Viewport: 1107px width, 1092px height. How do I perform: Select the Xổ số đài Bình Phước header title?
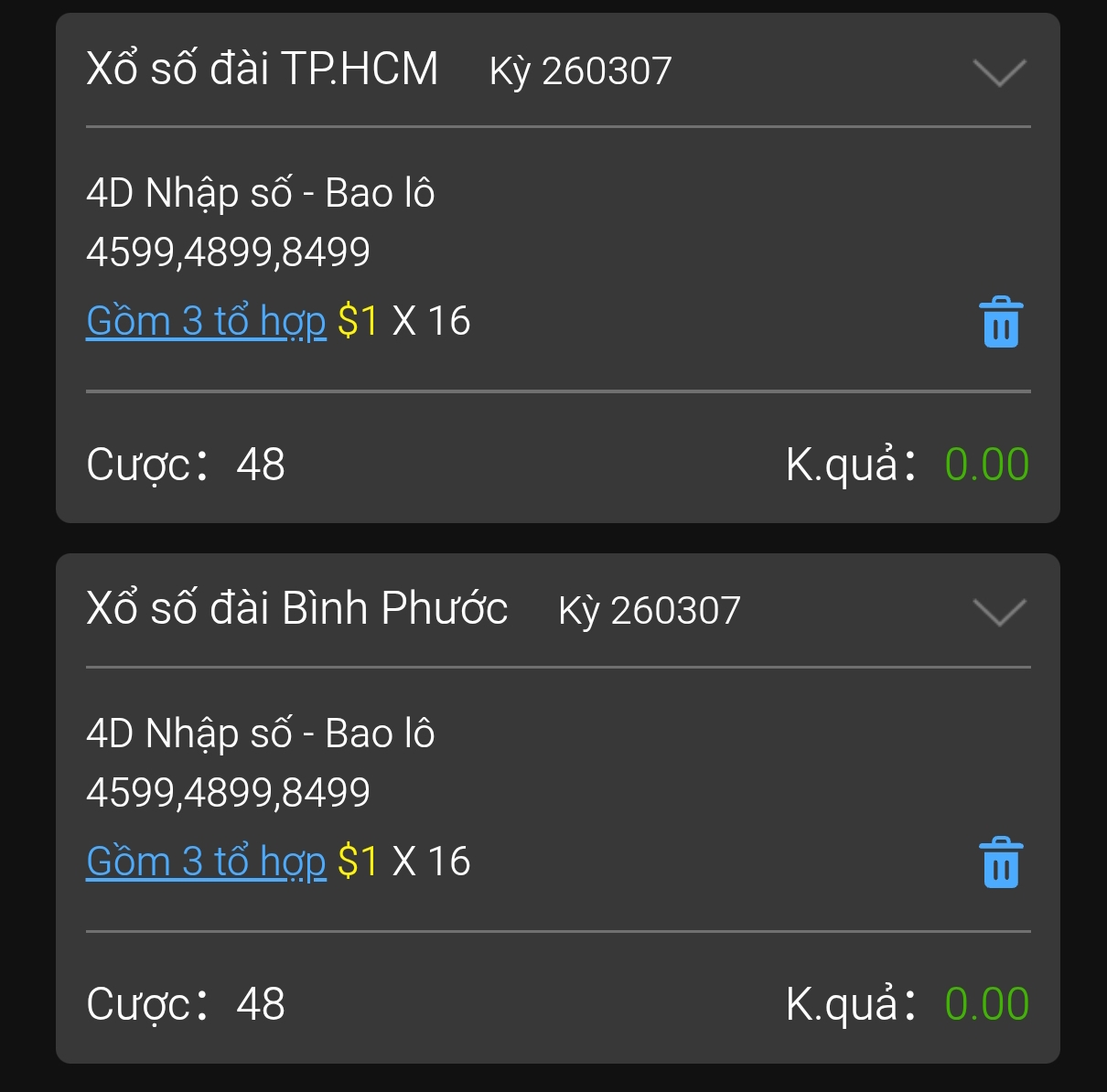tap(297, 609)
